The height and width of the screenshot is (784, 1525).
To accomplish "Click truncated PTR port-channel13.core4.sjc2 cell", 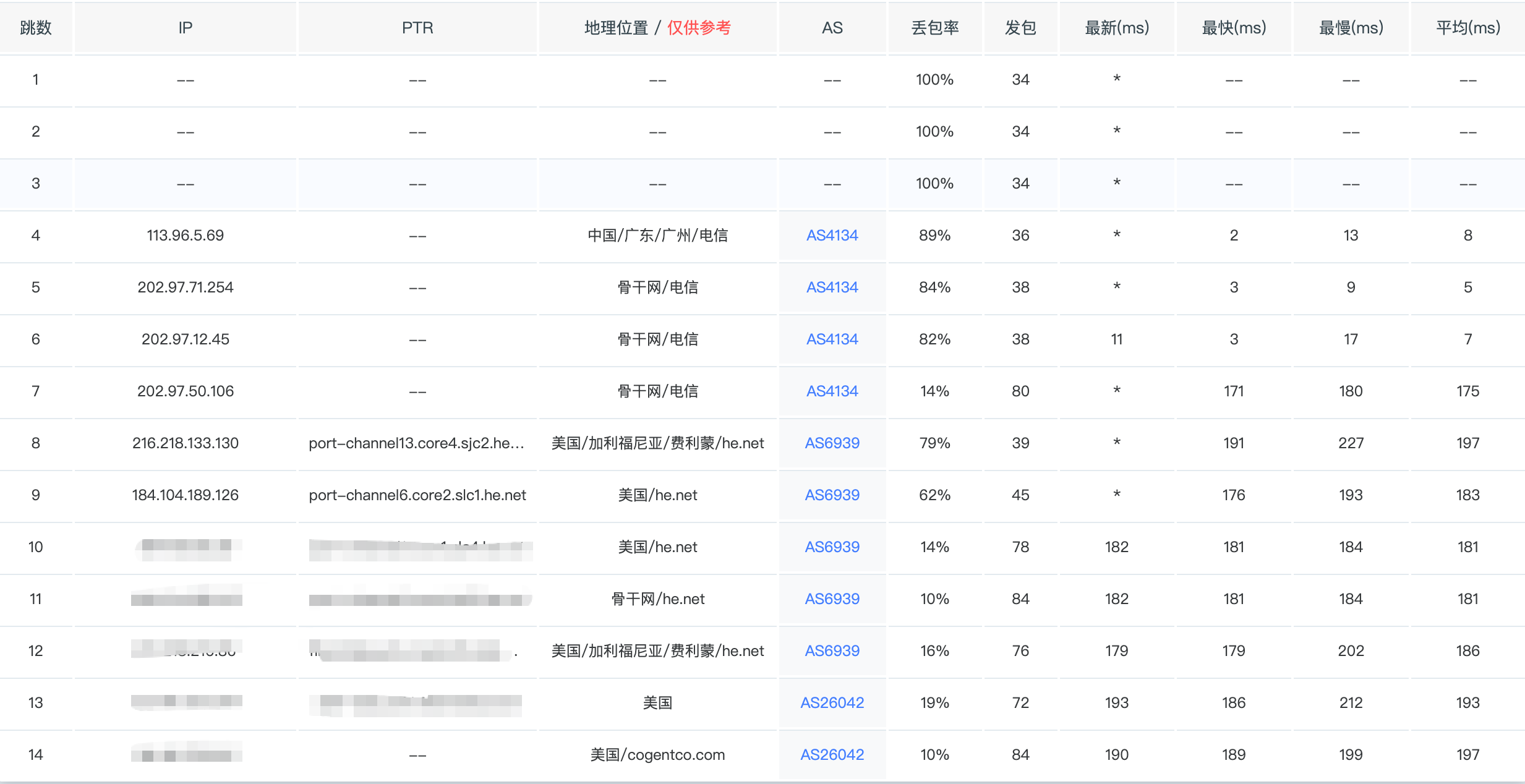I will [x=416, y=443].
